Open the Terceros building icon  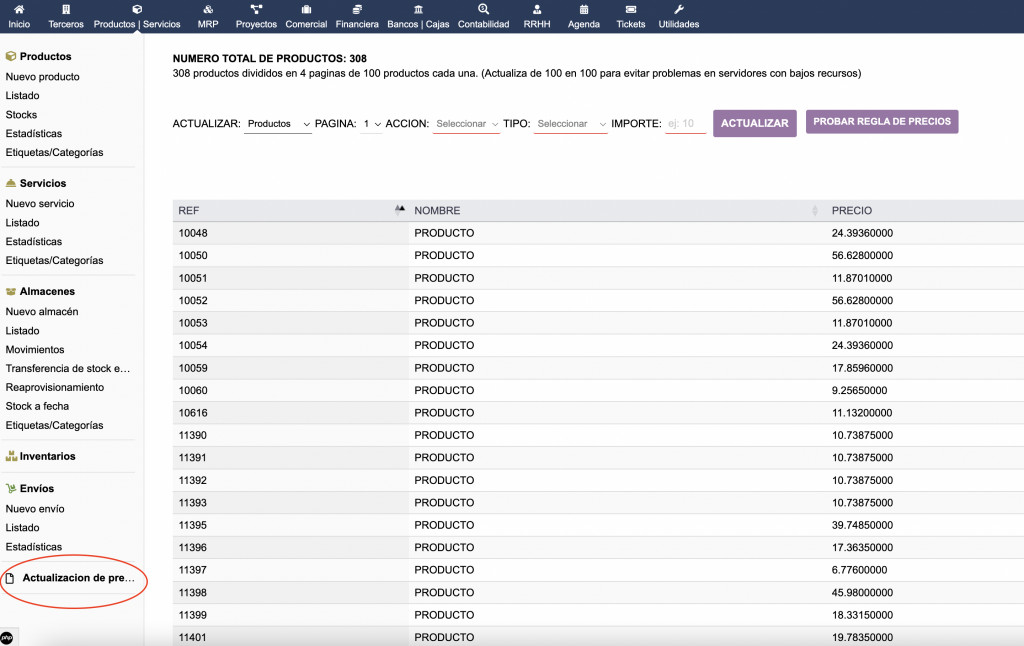[66, 9]
